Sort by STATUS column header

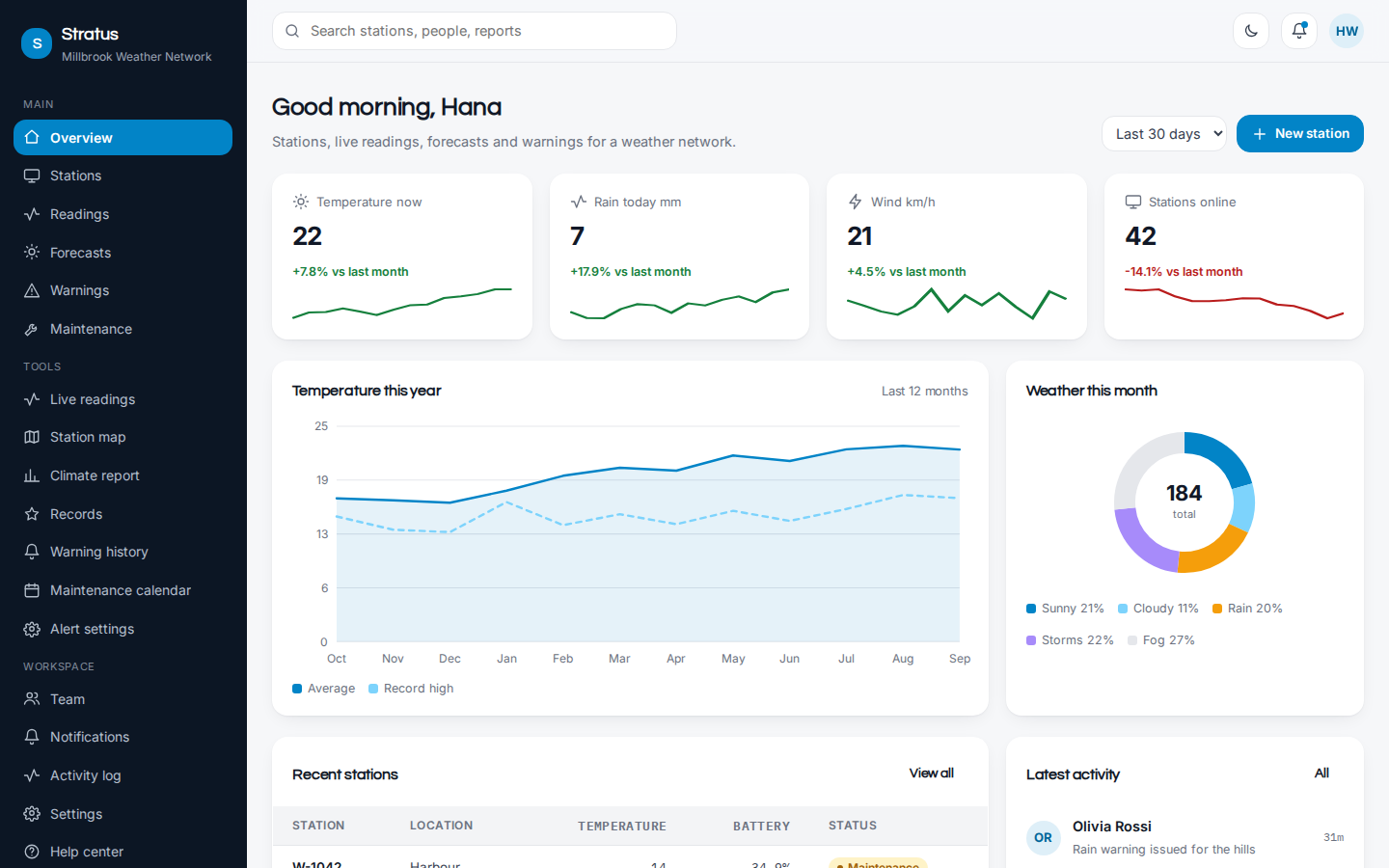[853, 826]
